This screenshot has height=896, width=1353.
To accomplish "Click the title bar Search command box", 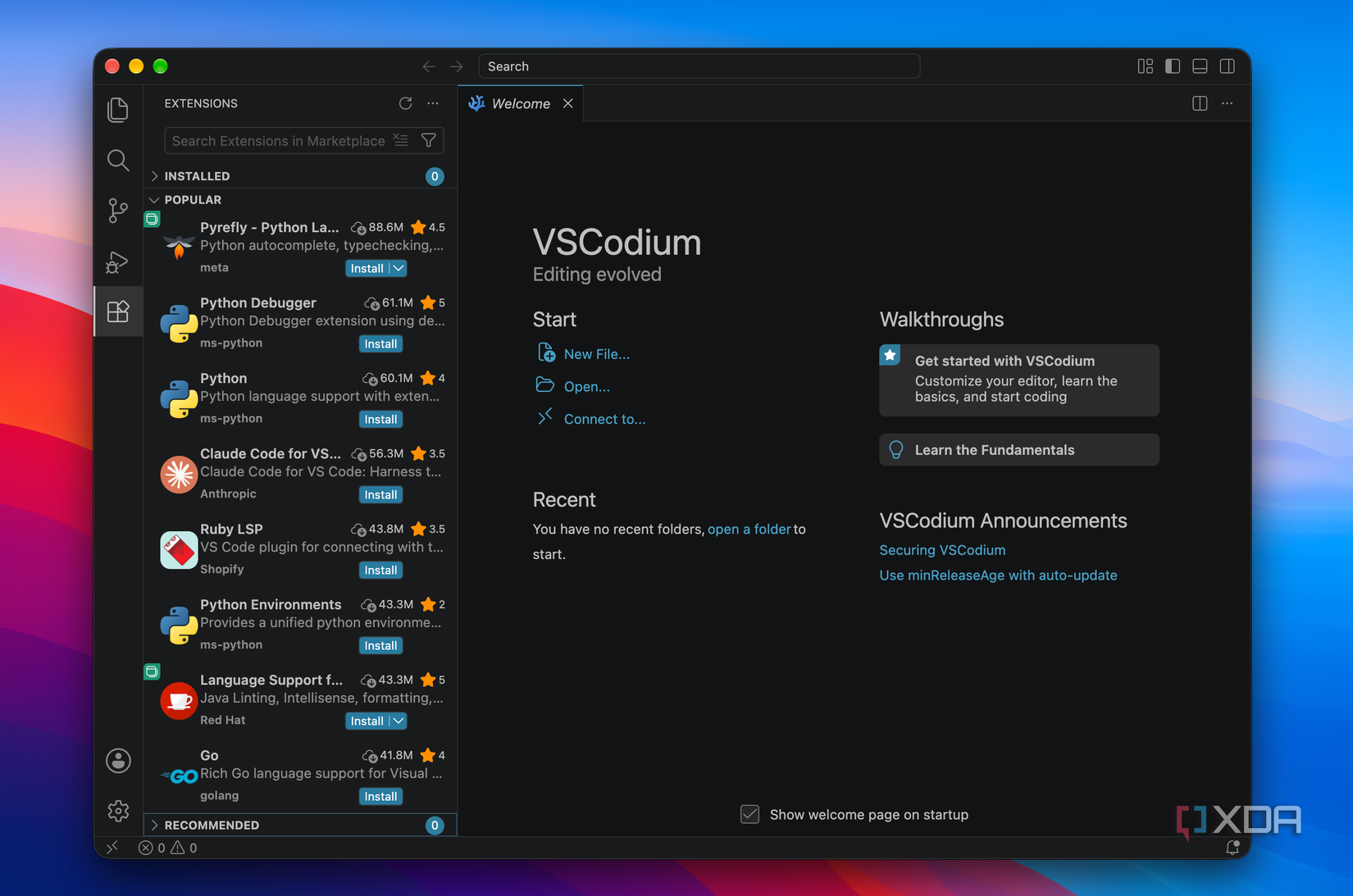I will [x=699, y=66].
